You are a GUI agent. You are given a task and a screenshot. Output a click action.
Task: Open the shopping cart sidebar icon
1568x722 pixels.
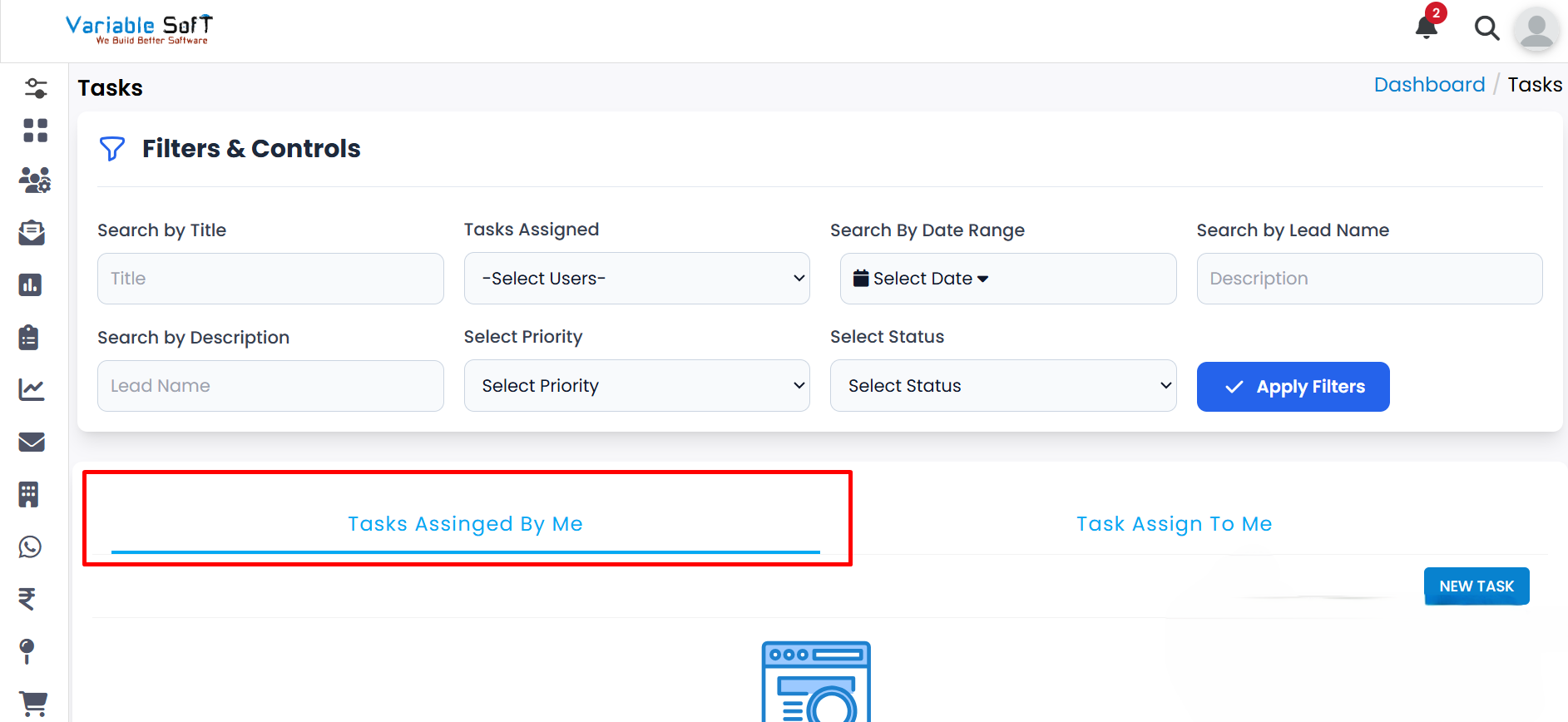tap(32, 704)
